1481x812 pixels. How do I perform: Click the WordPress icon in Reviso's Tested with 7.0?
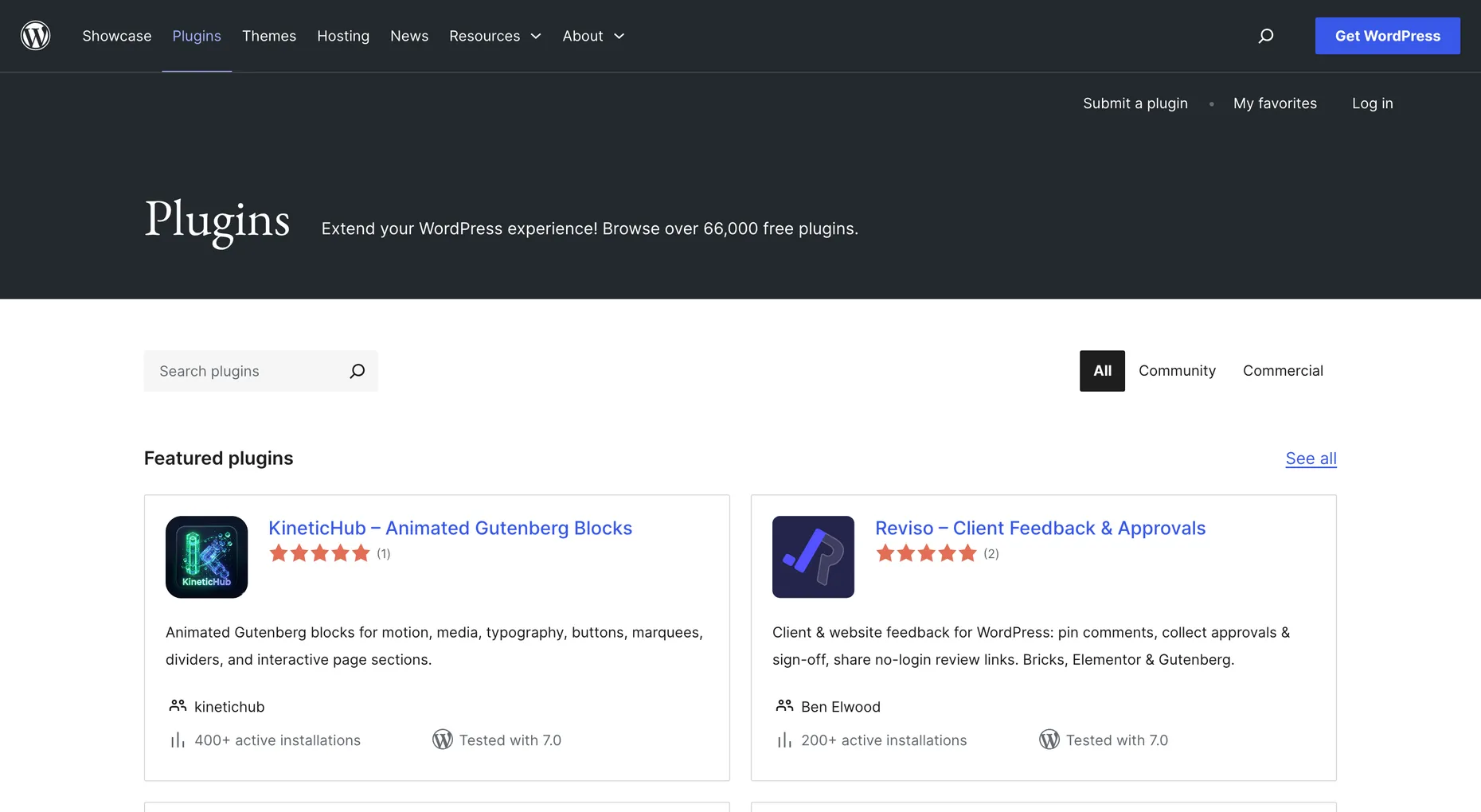1049,740
